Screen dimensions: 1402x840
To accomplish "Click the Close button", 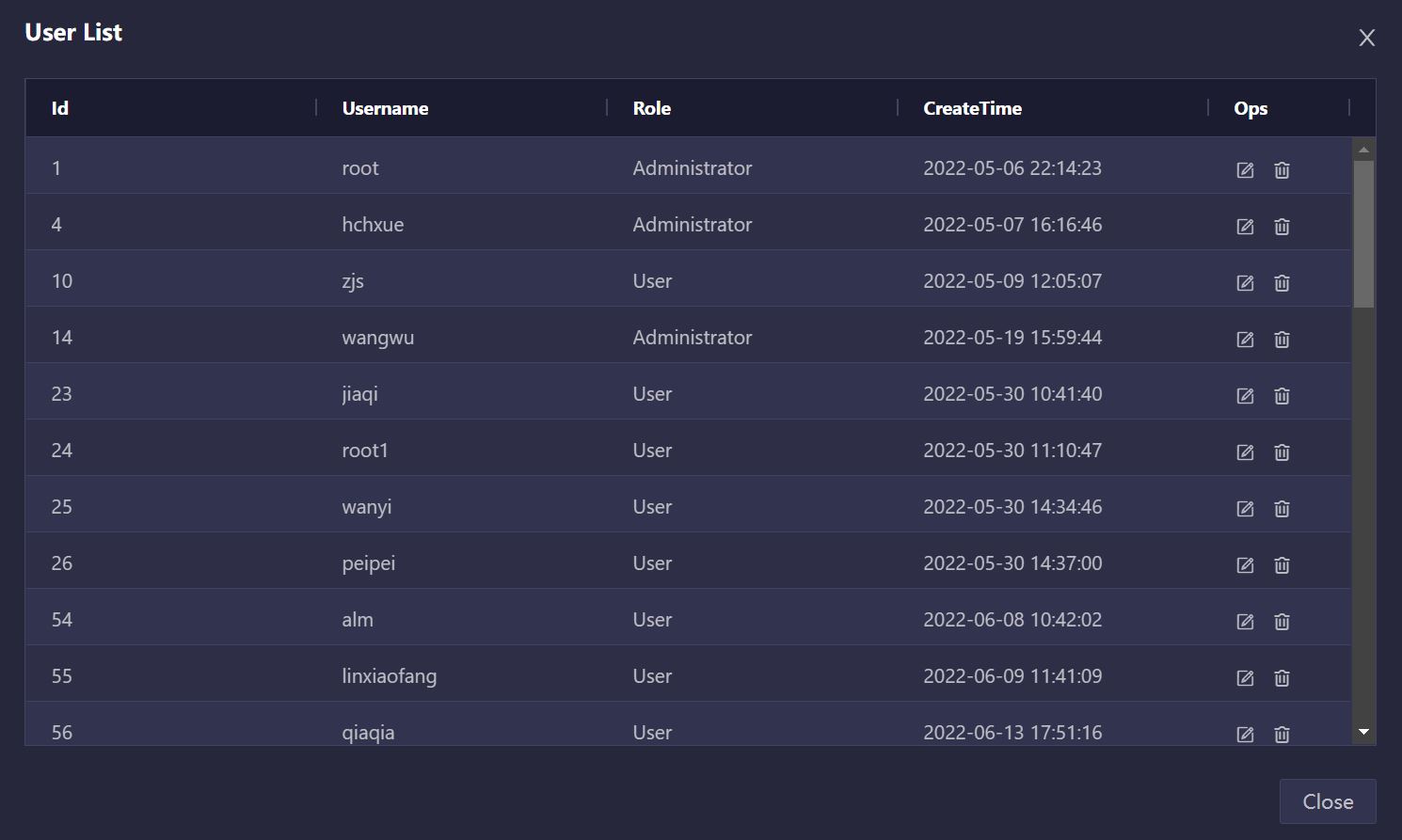I will point(1328,801).
